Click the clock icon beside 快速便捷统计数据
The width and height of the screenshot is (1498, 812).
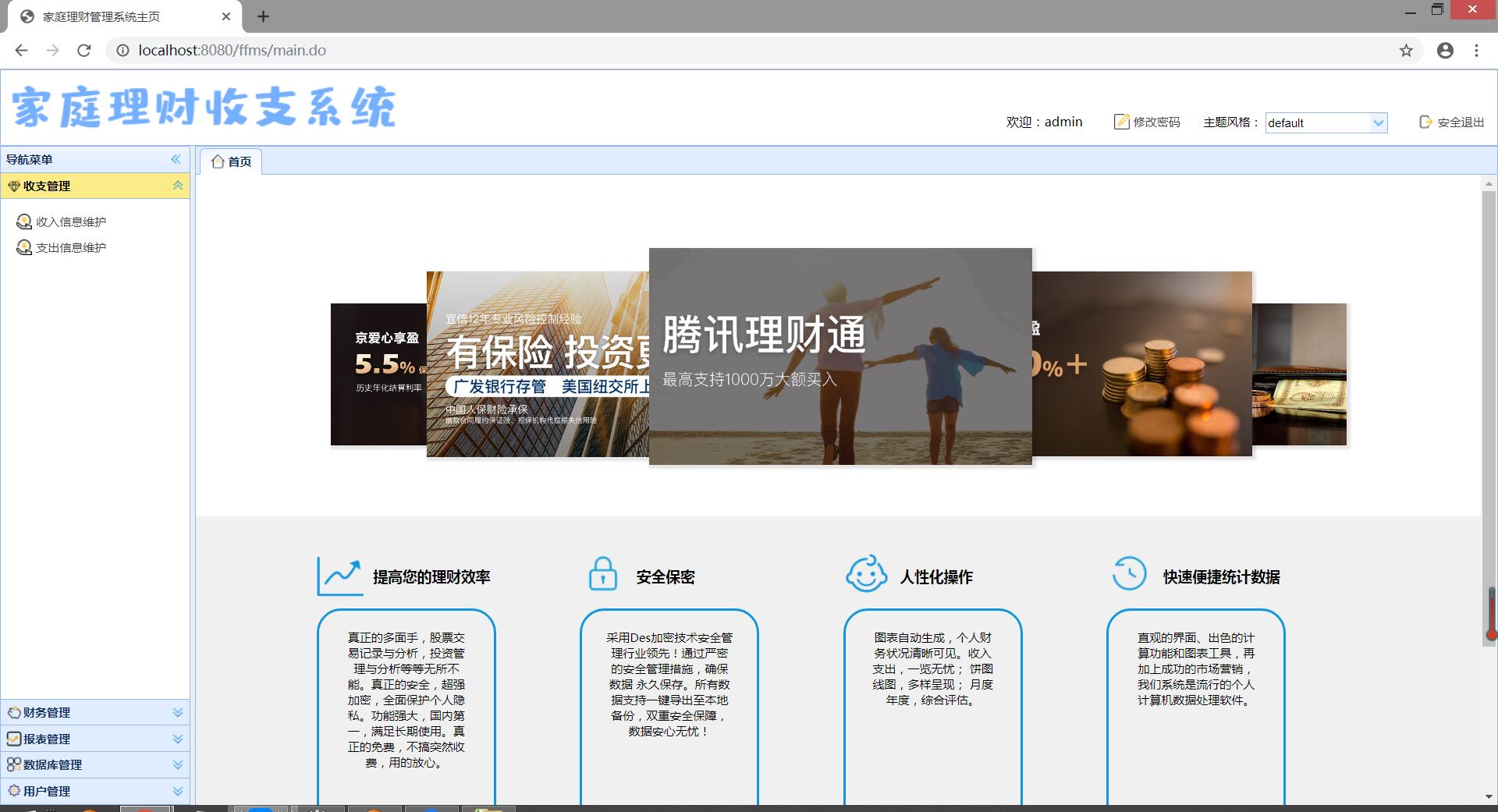[x=1129, y=574]
